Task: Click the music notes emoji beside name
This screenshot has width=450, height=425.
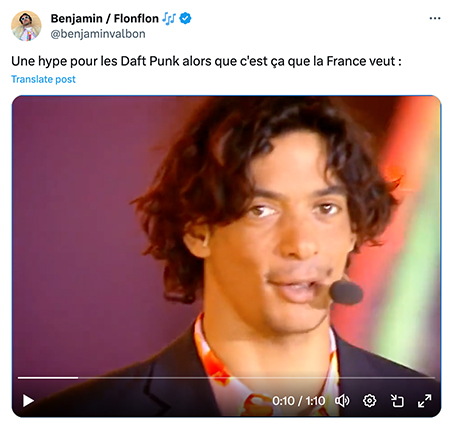Action: [169, 19]
